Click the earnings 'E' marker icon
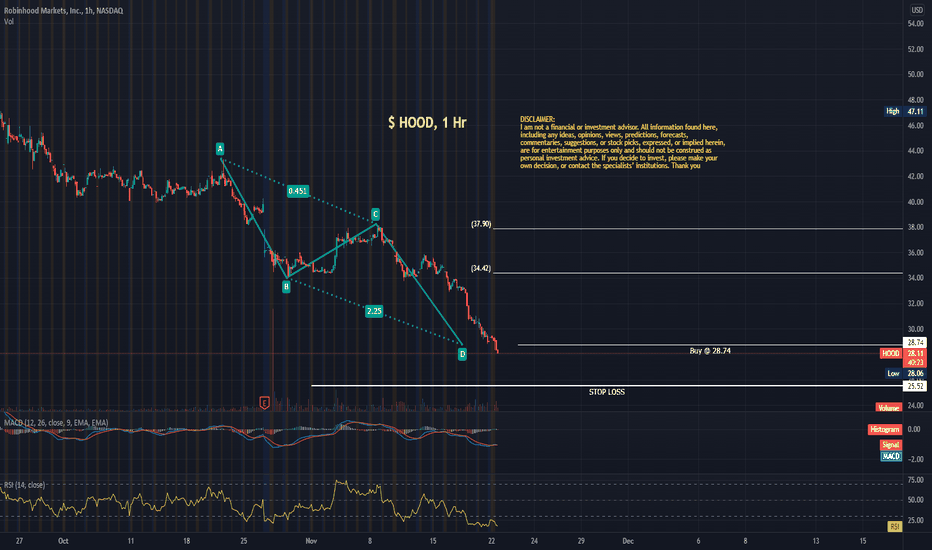 [x=265, y=403]
